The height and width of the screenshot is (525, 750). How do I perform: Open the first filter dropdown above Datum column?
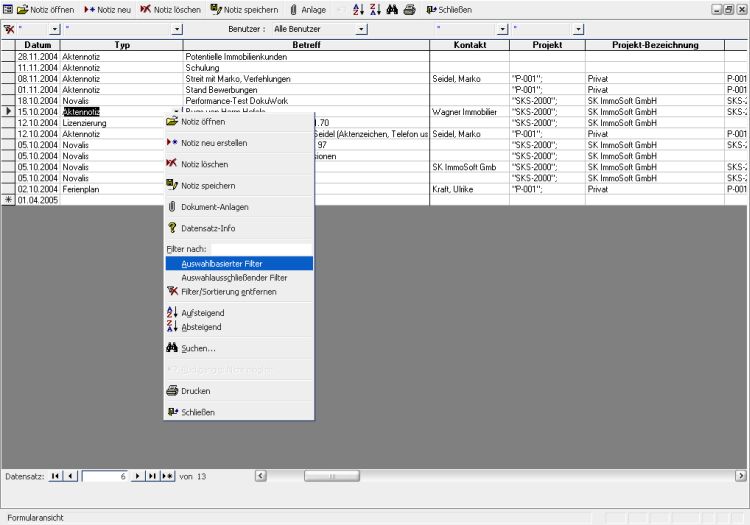(54, 29)
